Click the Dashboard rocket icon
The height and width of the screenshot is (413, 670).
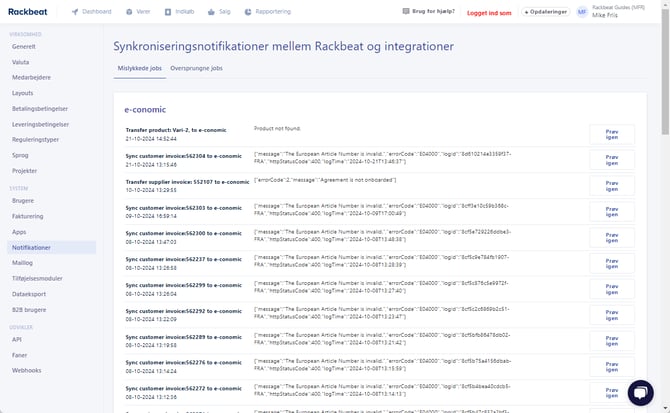click(75, 12)
